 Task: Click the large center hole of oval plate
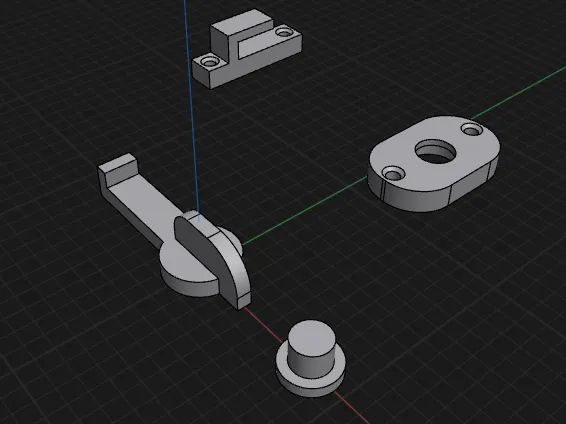[436, 151]
